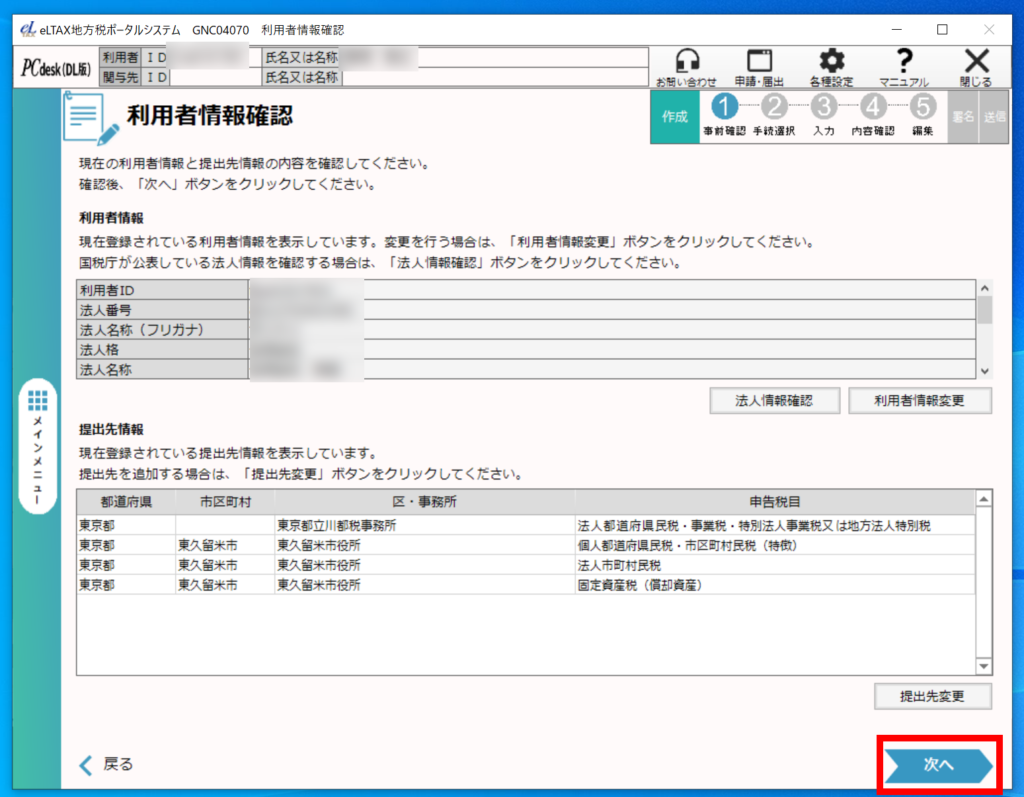Click the 申請・届出 window icon
Image resolution: width=1024 pixels, height=797 pixels.
[760, 62]
